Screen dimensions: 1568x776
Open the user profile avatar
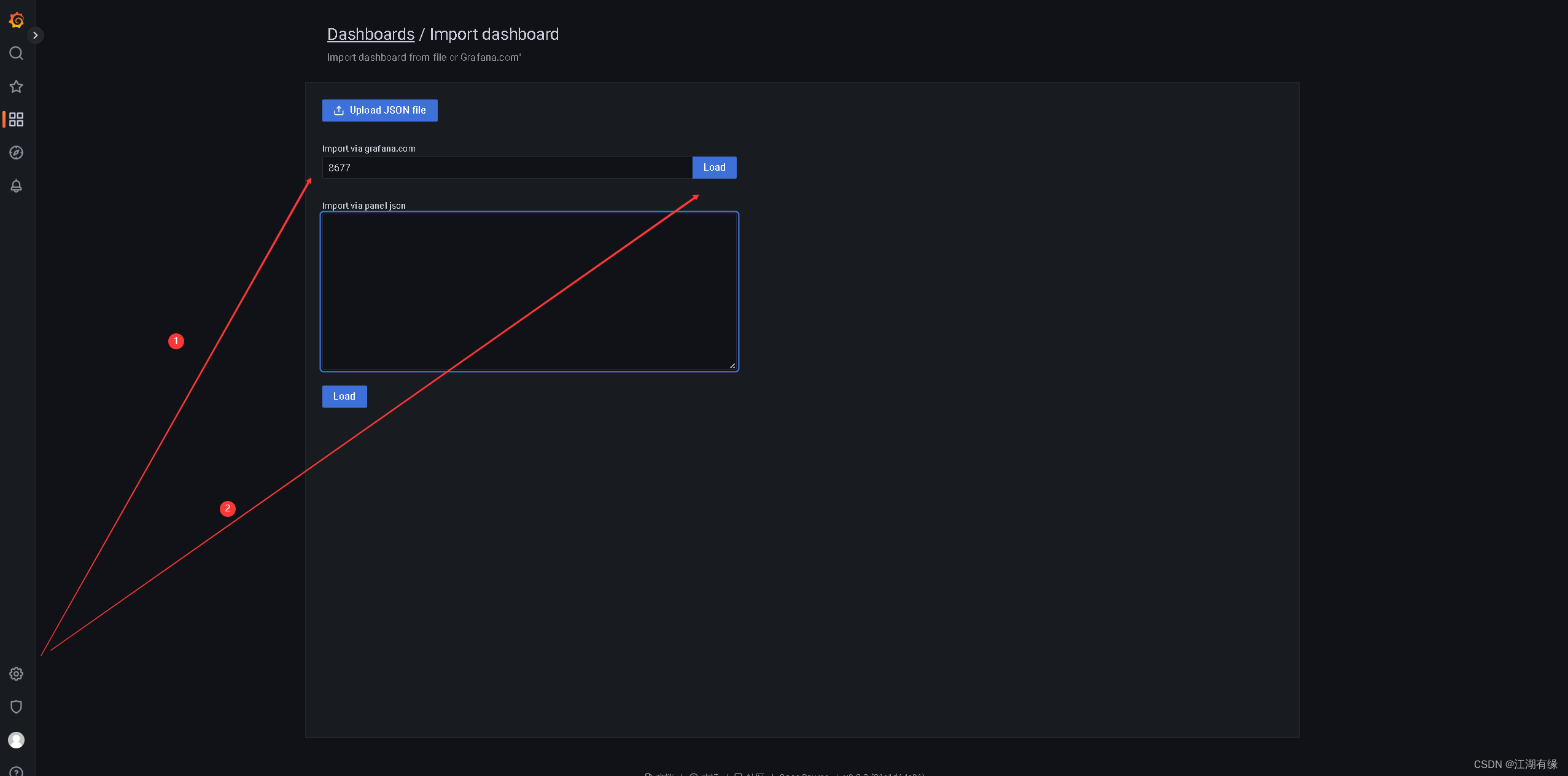(17, 740)
